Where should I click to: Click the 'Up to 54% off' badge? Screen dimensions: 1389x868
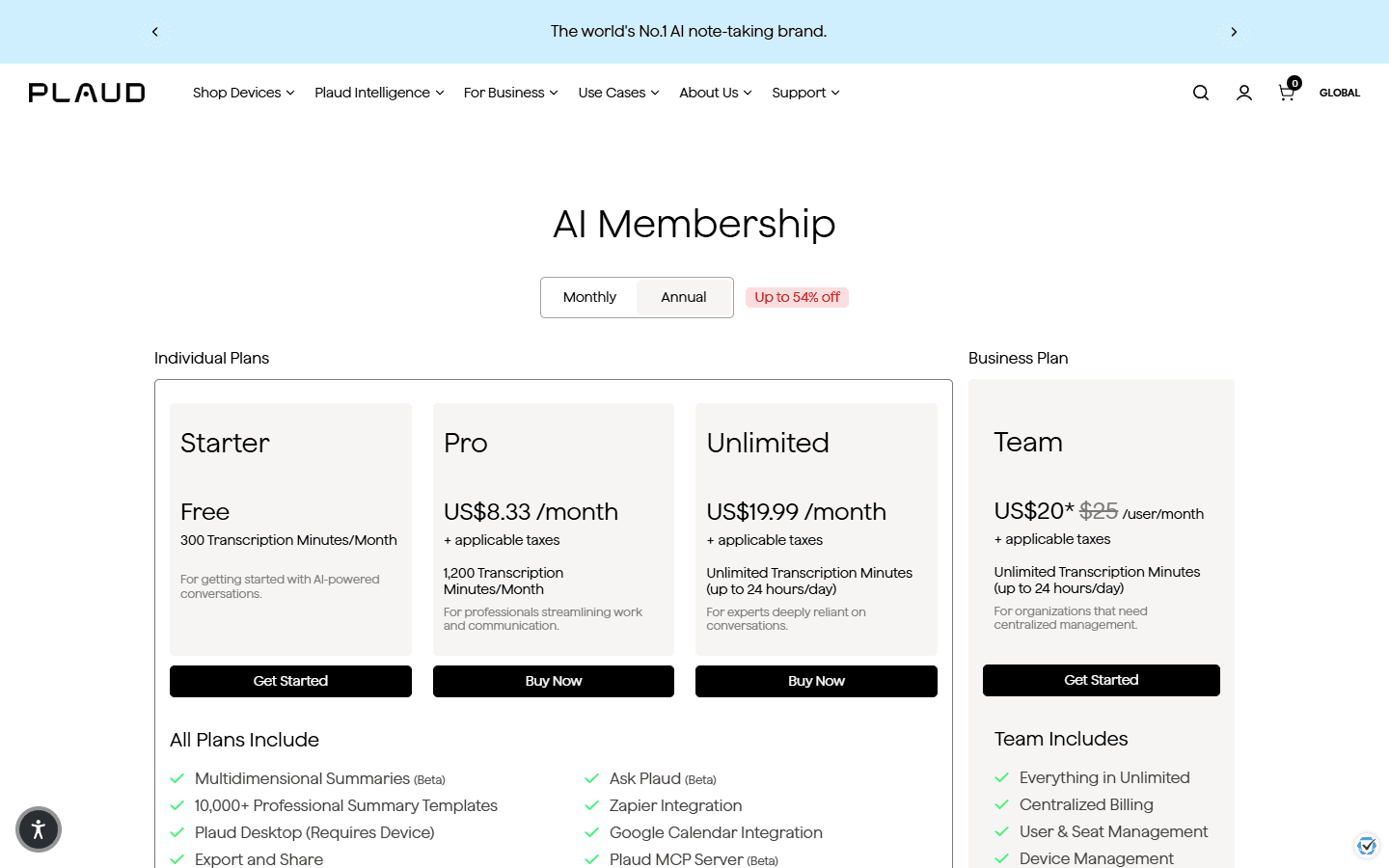797,297
